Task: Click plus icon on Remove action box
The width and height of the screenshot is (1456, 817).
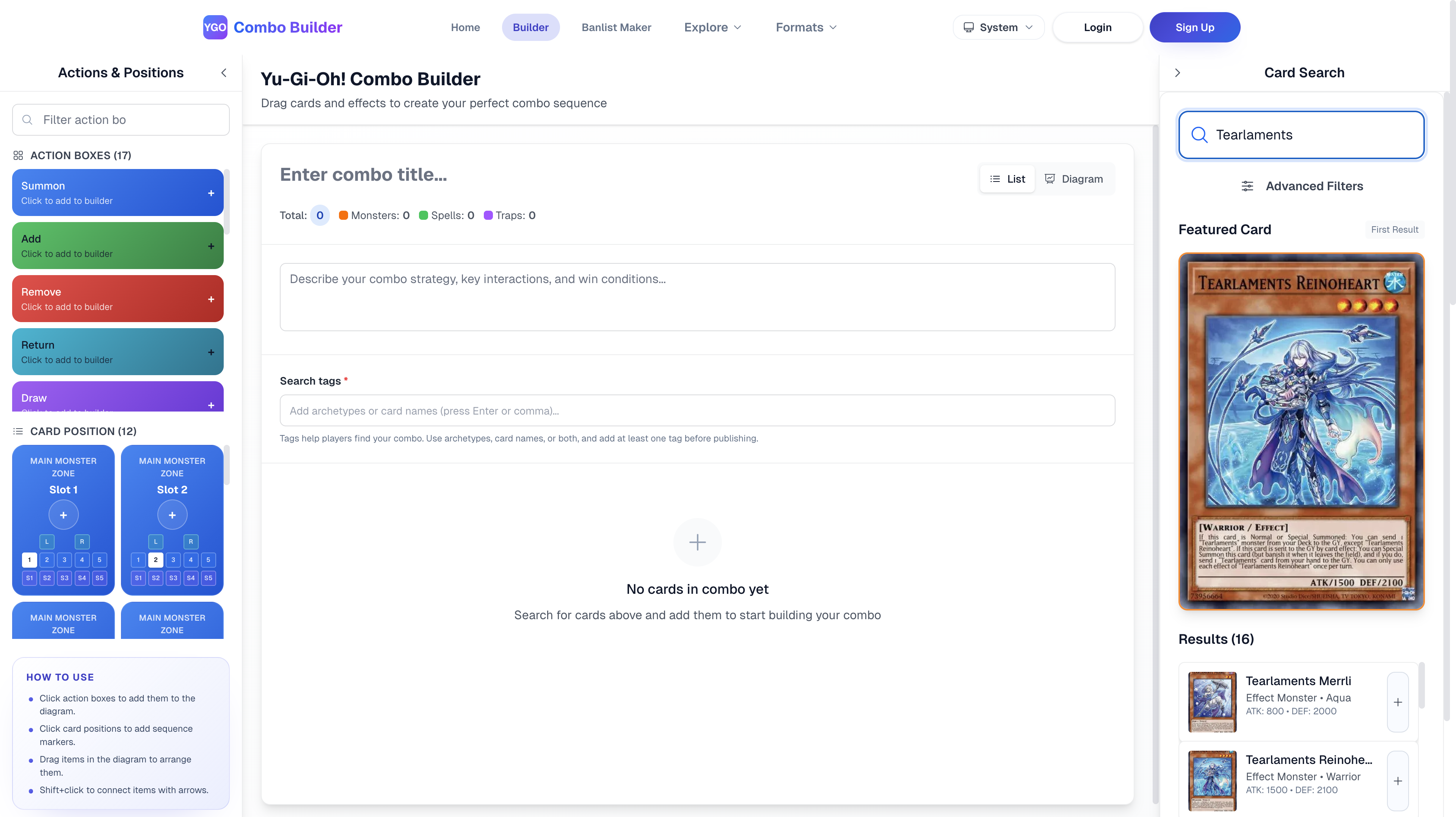Action: click(x=211, y=299)
